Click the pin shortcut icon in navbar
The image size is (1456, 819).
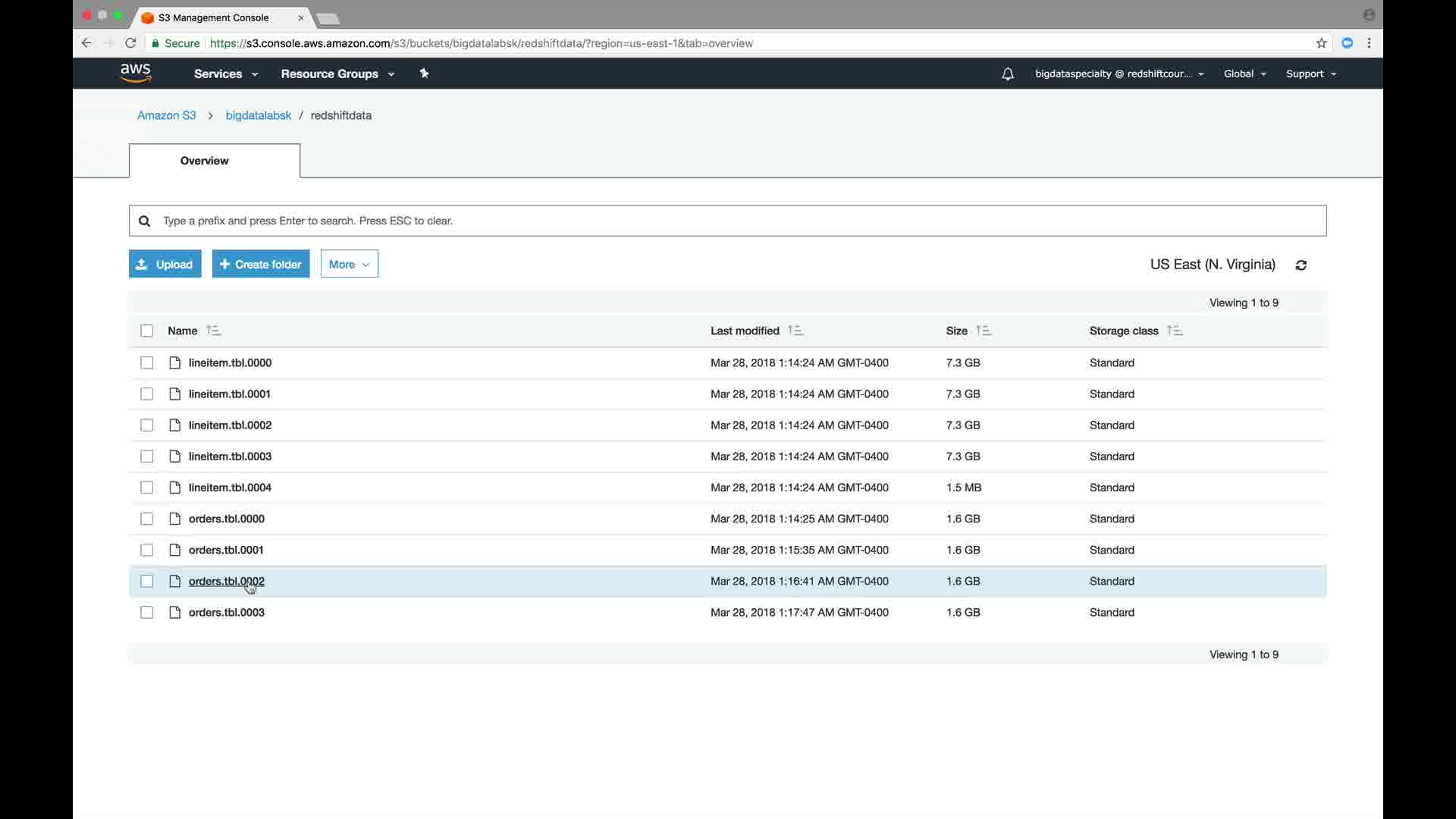(424, 74)
